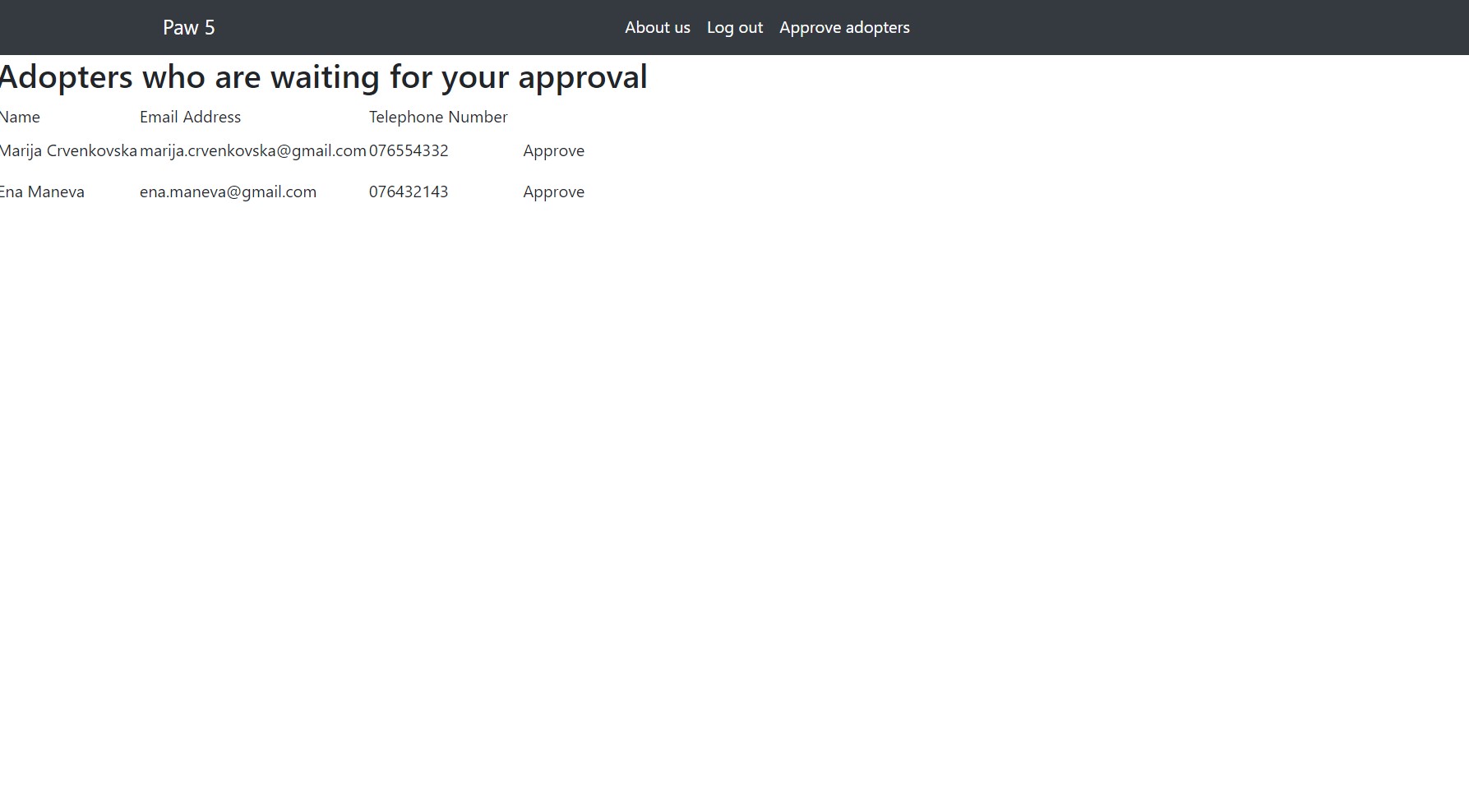The image size is (1469, 812).
Task: Click the Name column header
Action: point(21,117)
